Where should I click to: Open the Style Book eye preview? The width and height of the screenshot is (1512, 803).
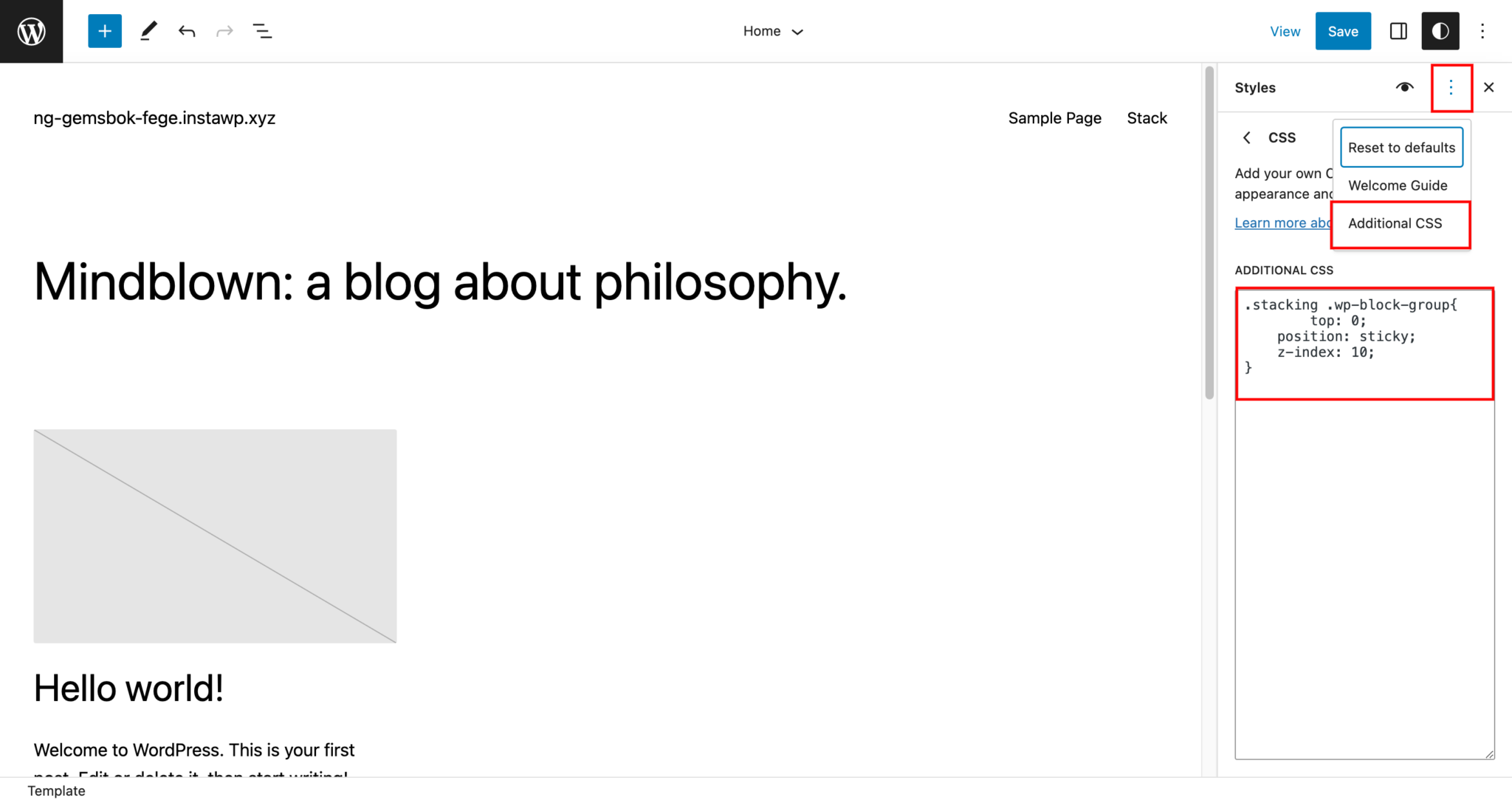pyautogui.click(x=1406, y=87)
